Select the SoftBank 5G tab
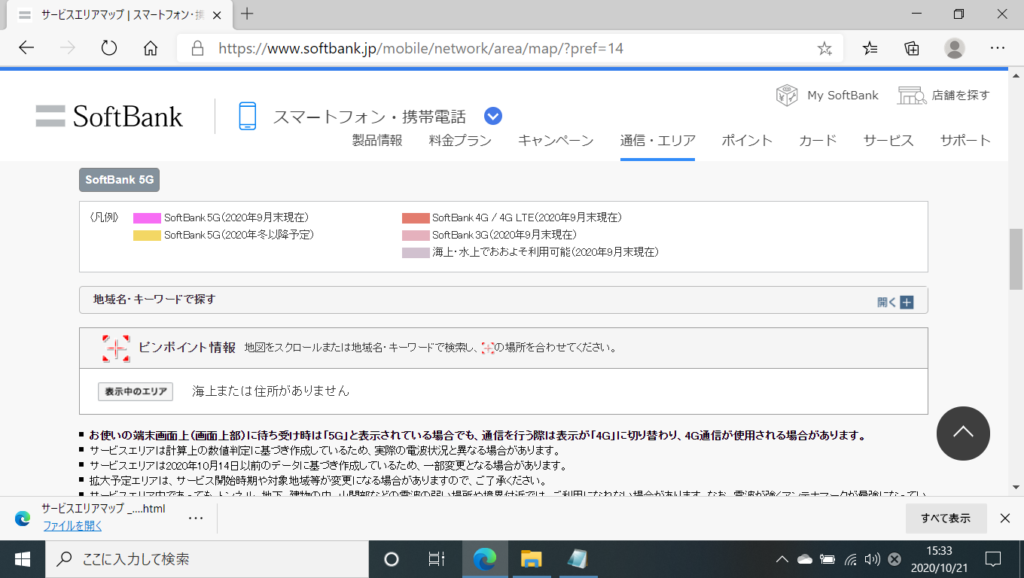This screenshot has width=1024, height=578. coord(120,180)
